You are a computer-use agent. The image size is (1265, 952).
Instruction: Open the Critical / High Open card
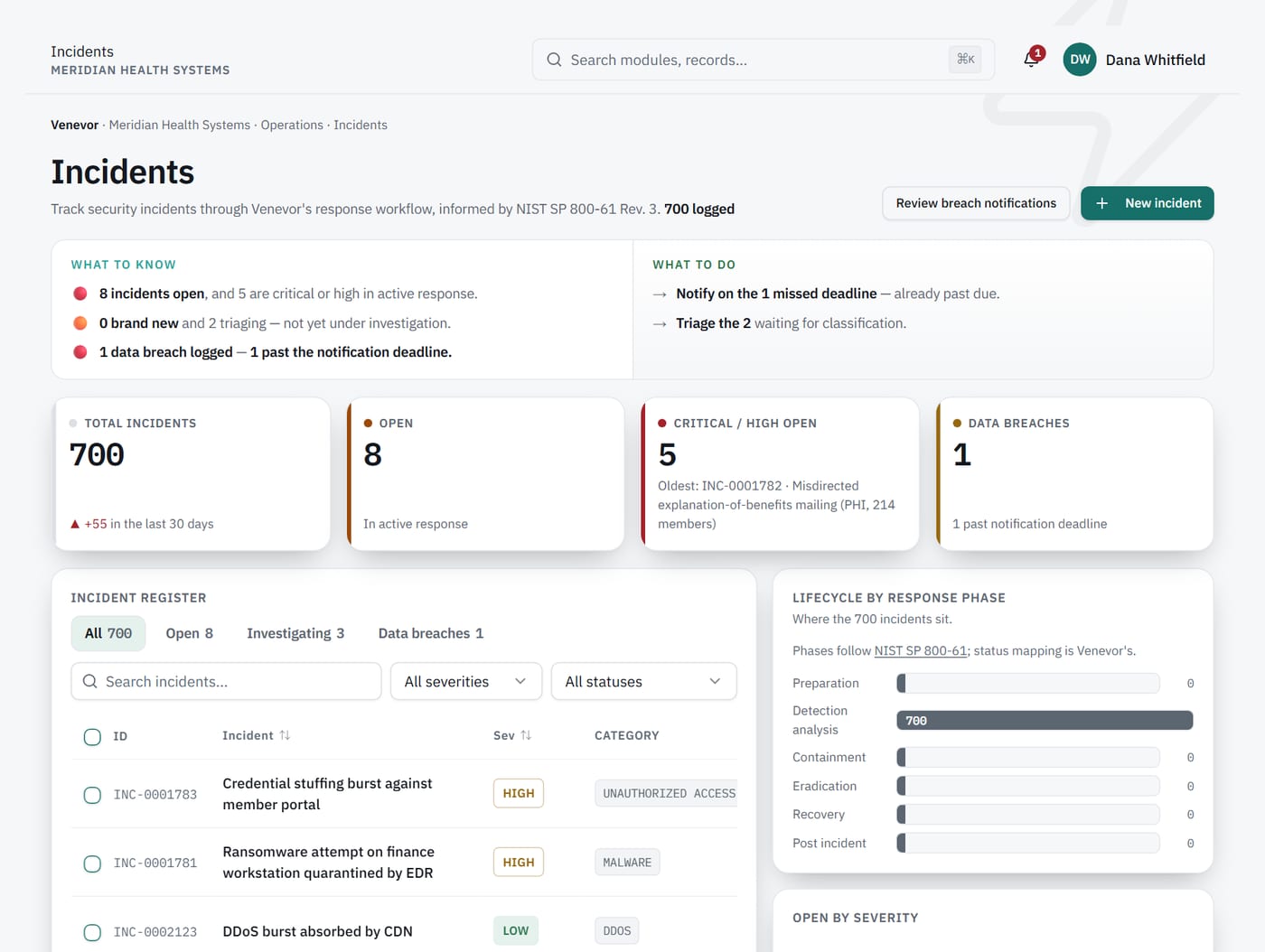[781, 474]
